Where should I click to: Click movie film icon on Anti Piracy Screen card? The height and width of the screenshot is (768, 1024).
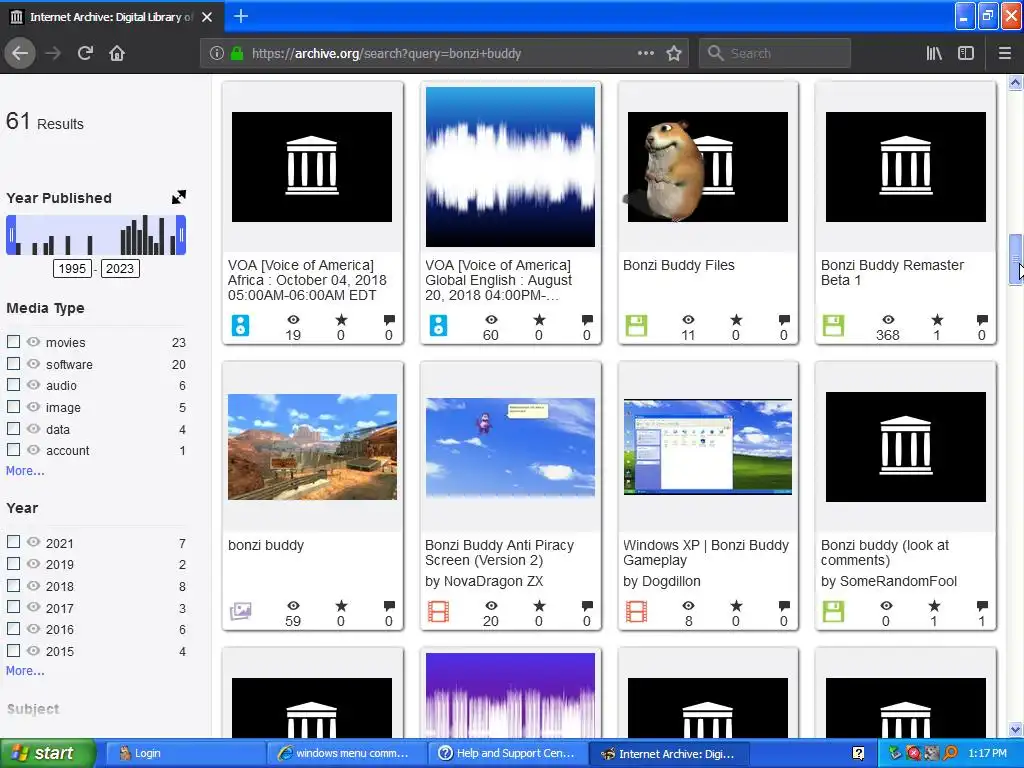tap(438, 611)
